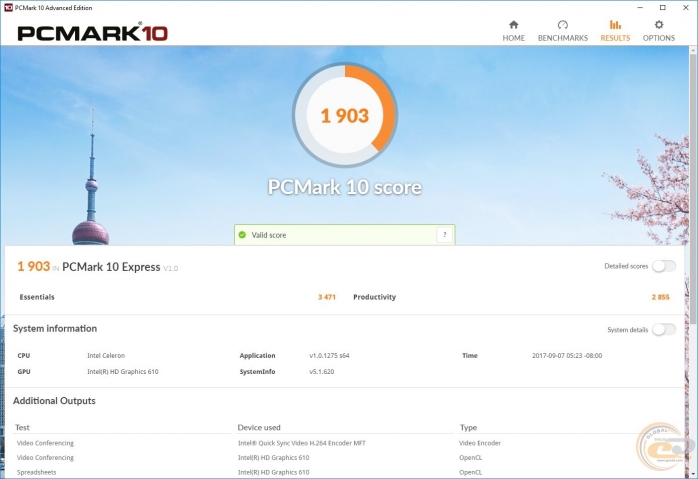This screenshot has width=698, height=479.
Task: Click the Productivity score 2 855
Action: point(661,297)
